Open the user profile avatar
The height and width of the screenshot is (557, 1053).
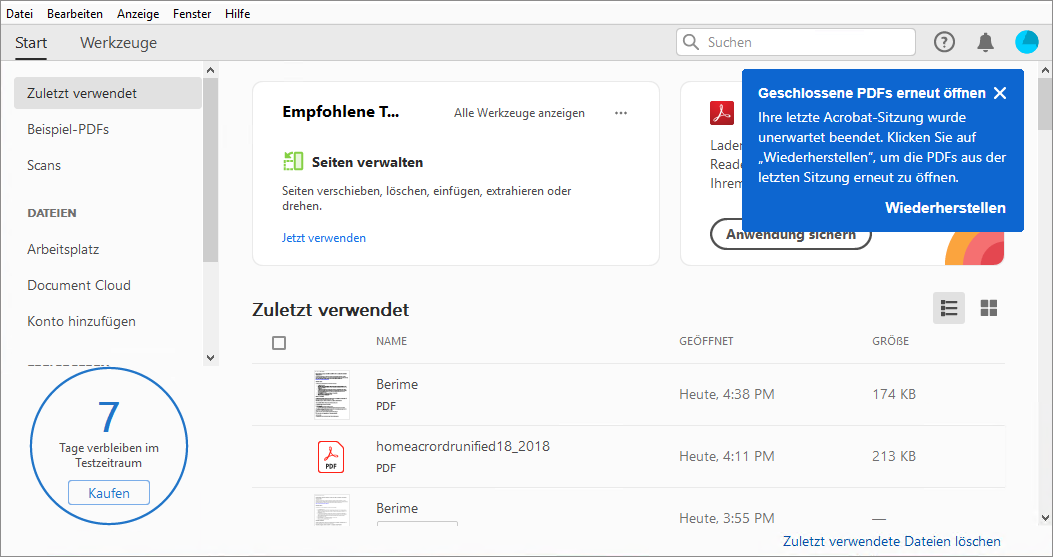point(1027,42)
